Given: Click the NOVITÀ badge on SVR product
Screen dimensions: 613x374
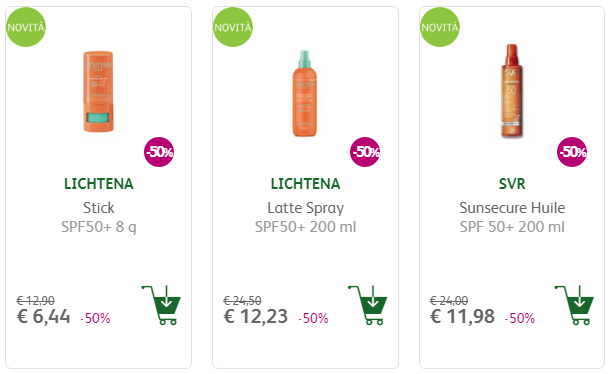Looking at the screenshot, I should [439, 27].
